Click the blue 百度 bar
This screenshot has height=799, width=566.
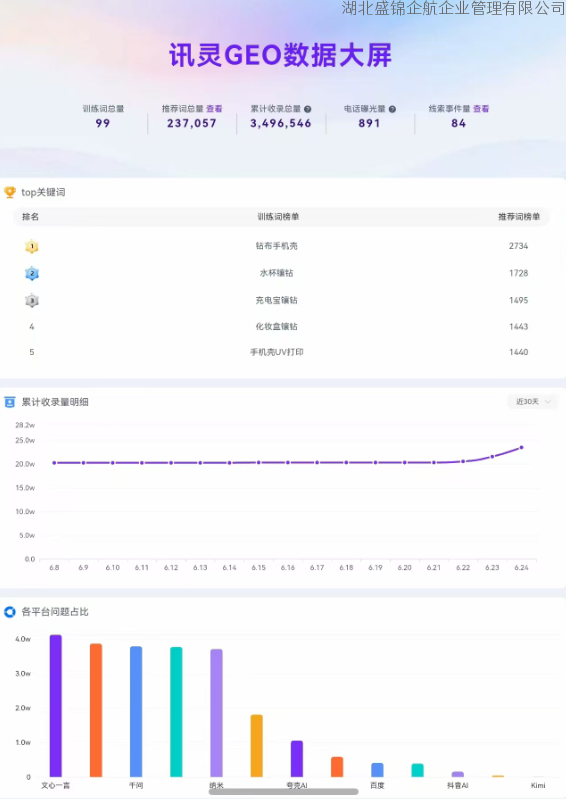[378, 770]
